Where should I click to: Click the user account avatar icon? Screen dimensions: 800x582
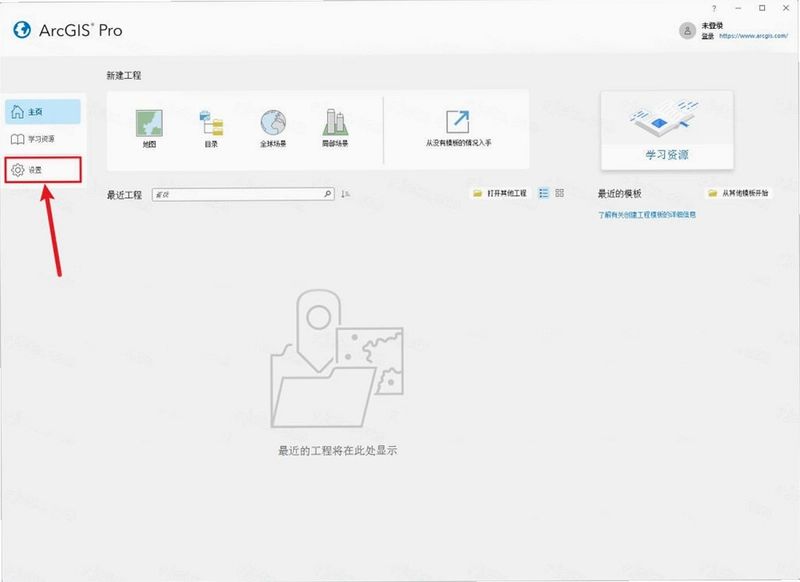tap(687, 31)
